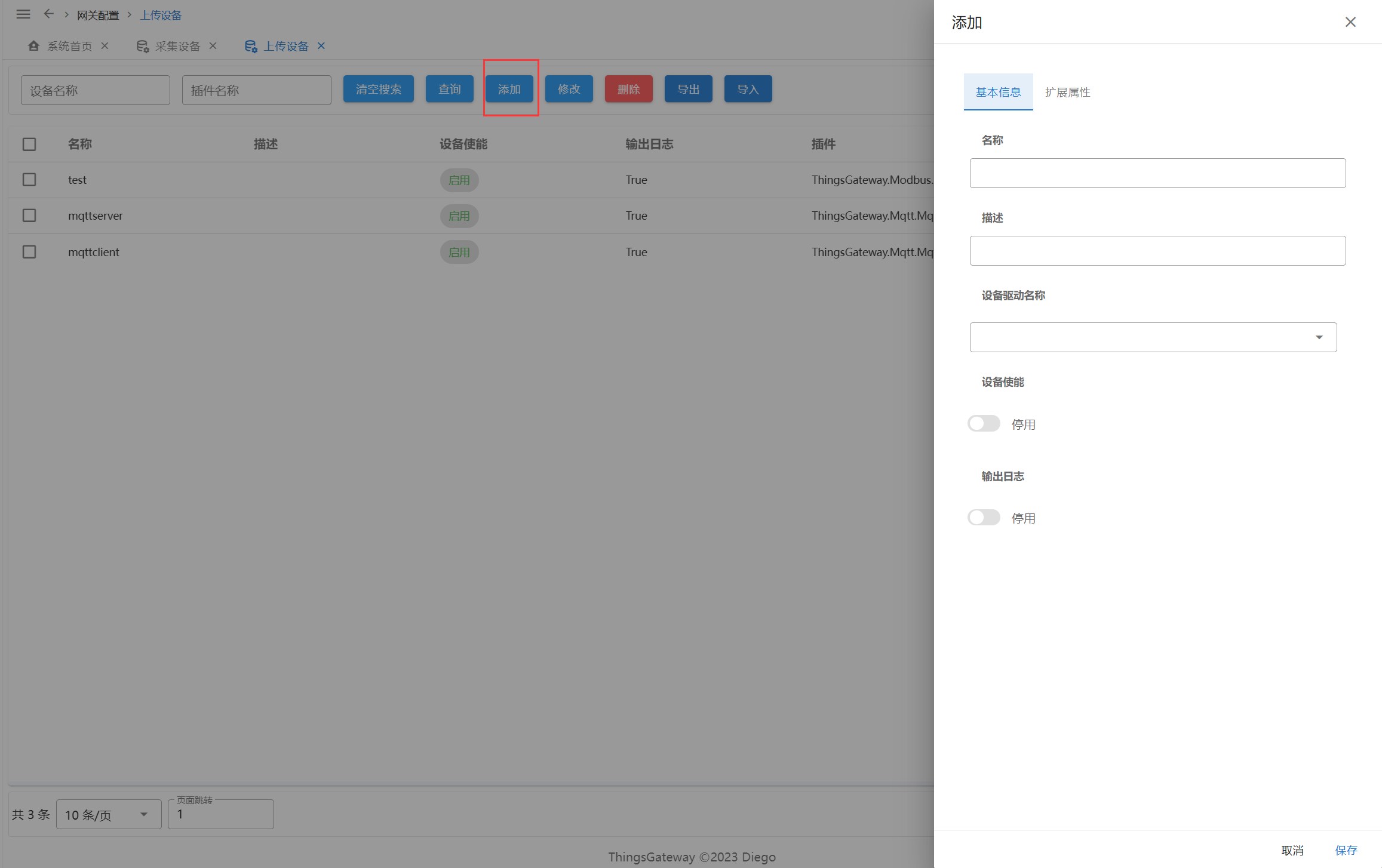Open the 10 条/页 page size dropdown

[108, 815]
